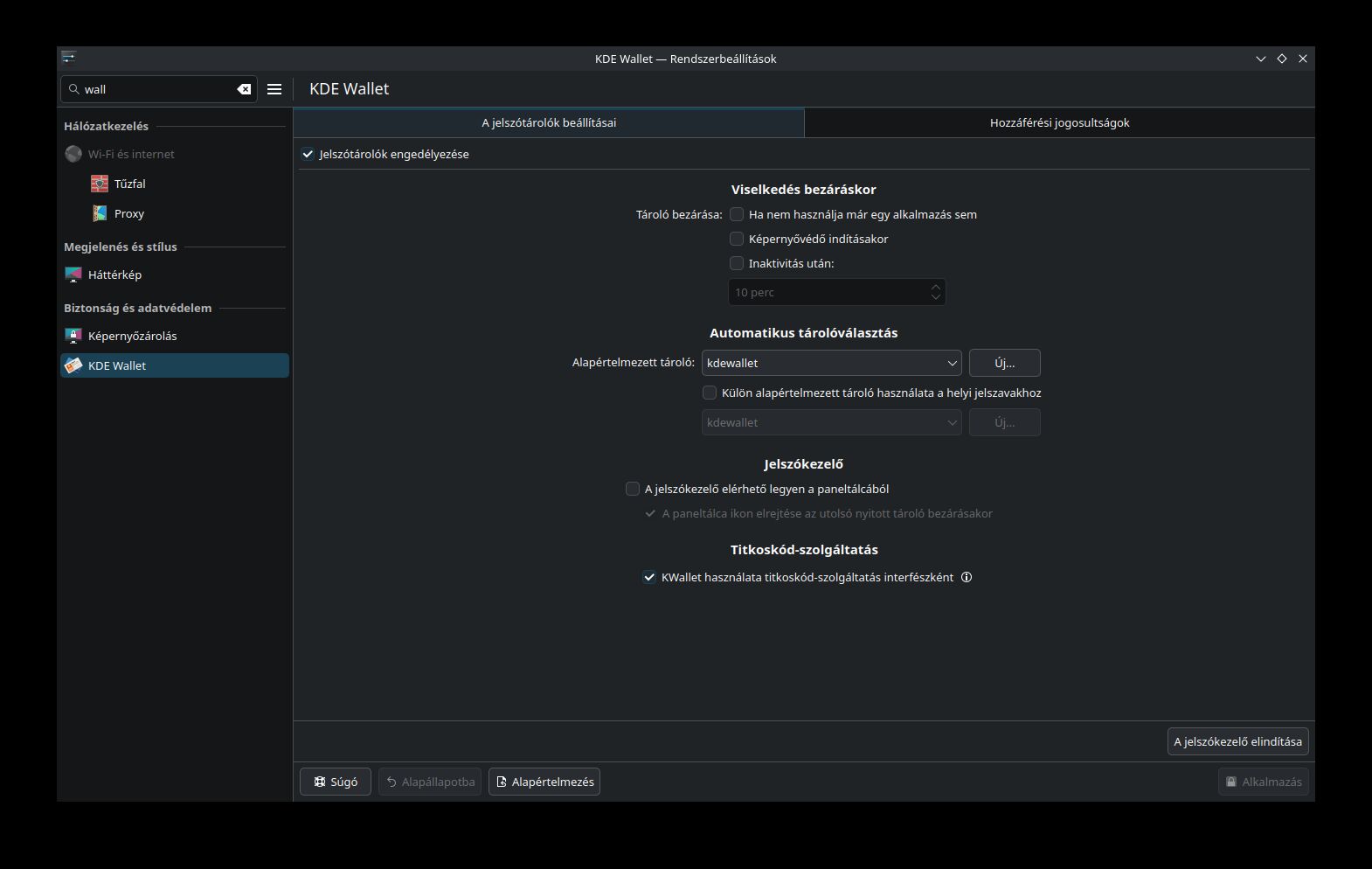Enable Külön alapértelmezett tároló használata checkbox

[710, 393]
